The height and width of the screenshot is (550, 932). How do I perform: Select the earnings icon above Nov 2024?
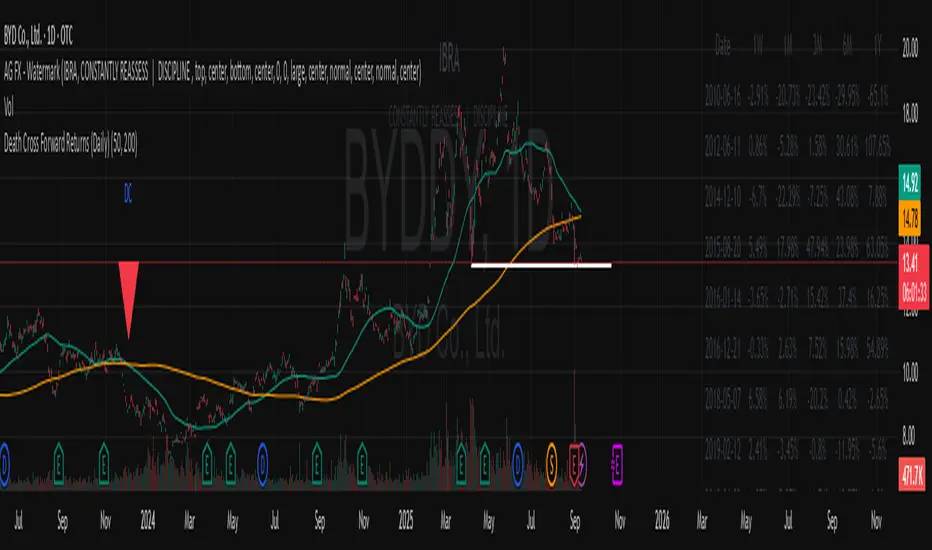(x=362, y=464)
